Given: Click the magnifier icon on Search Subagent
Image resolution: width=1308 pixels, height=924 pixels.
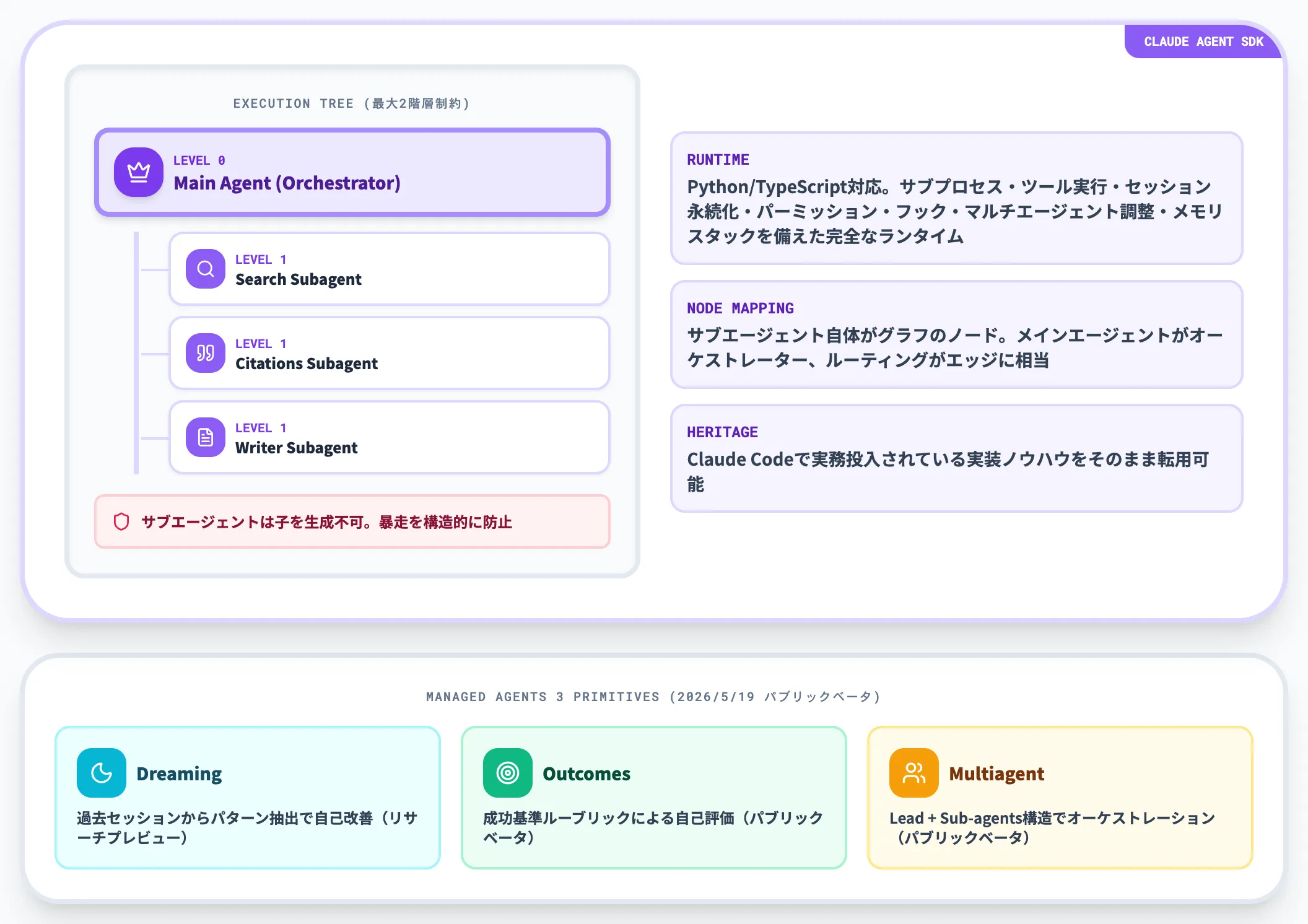Looking at the screenshot, I should (206, 269).
